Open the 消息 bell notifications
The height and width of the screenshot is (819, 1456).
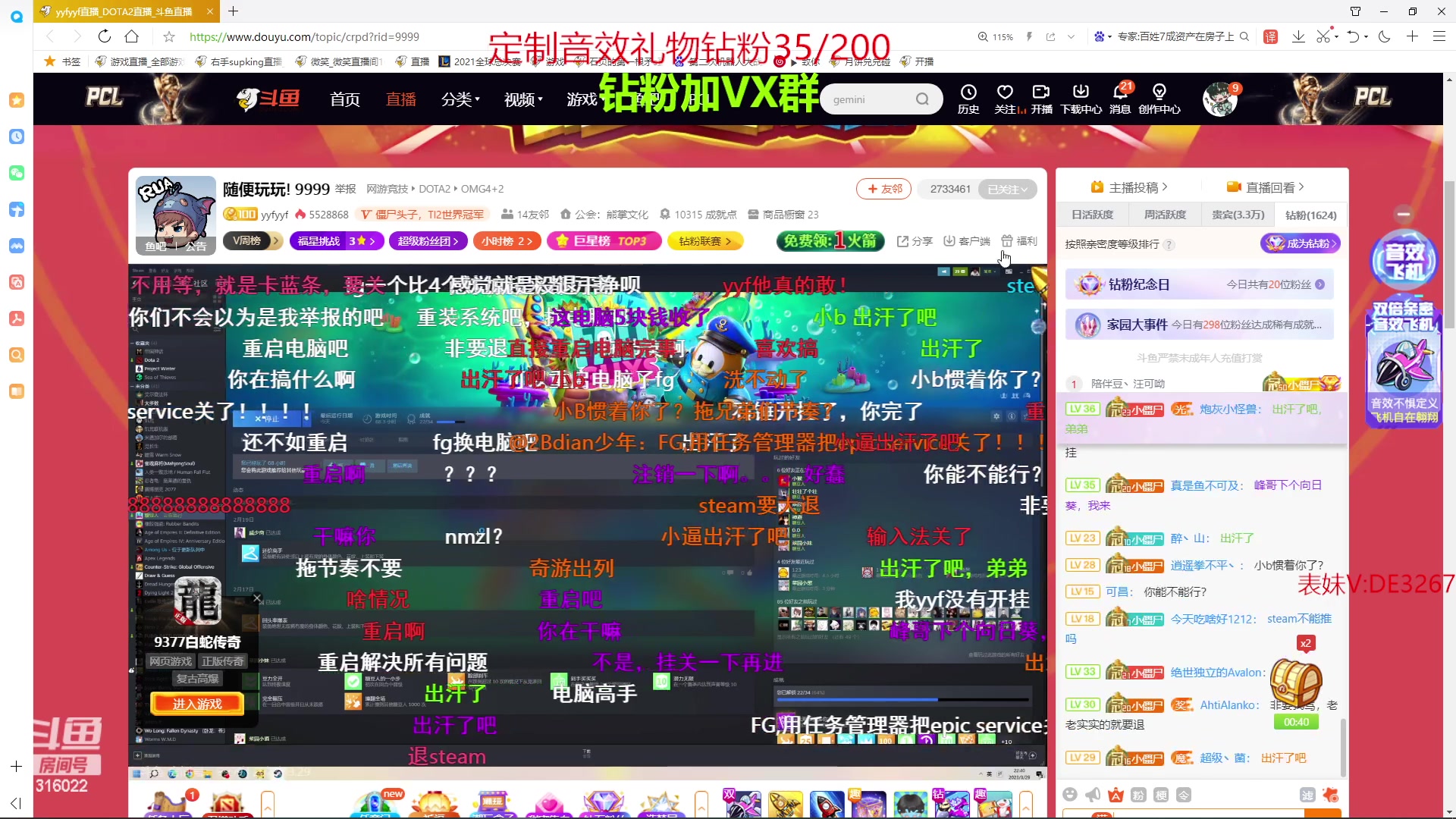tap(1120, 99)
